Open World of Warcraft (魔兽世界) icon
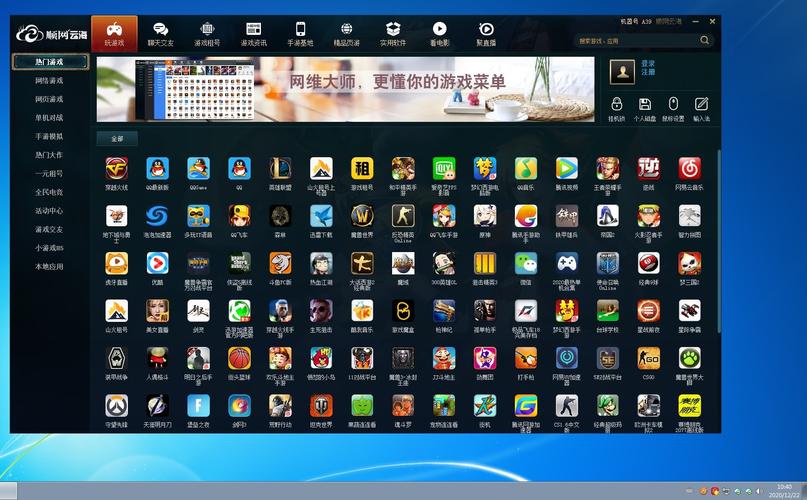The height and width of the screenshot is (500, 807). pos(362,216)
